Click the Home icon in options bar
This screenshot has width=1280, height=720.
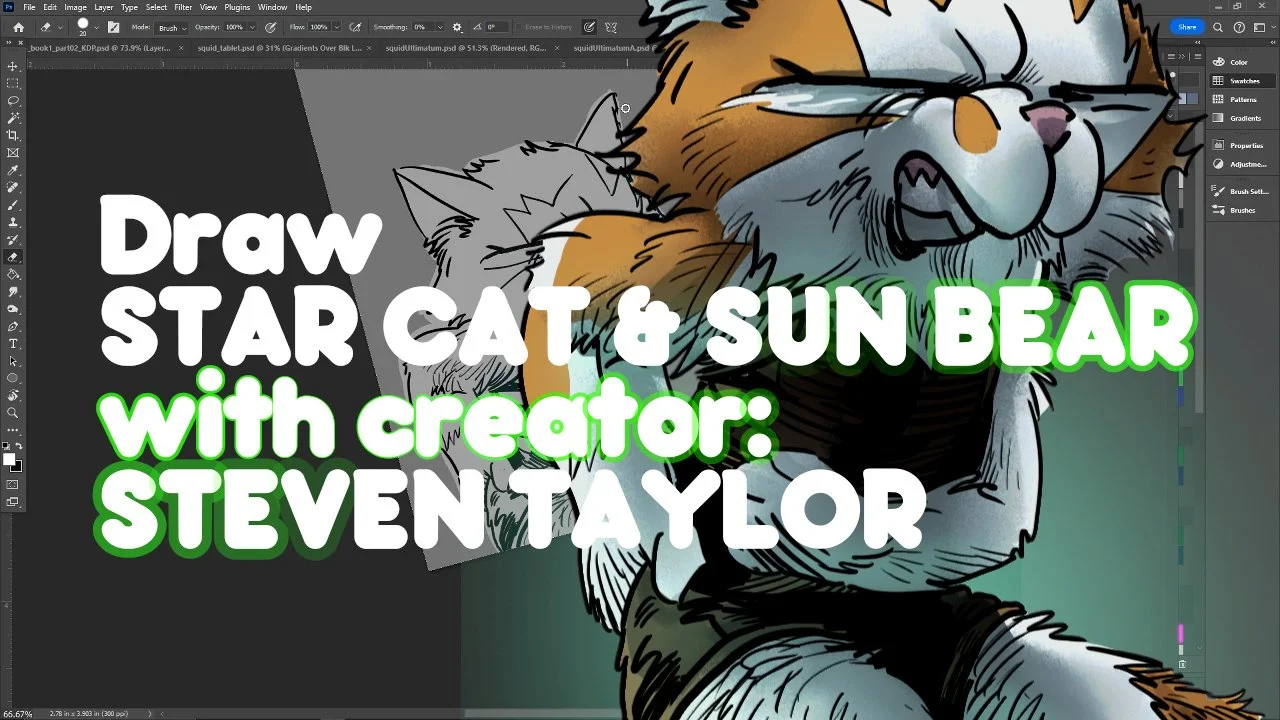[18, 27]
